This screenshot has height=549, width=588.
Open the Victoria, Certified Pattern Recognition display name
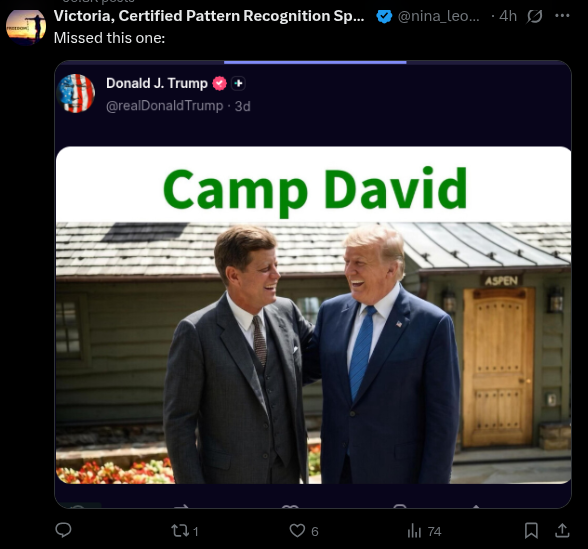(x=209, y=16)
